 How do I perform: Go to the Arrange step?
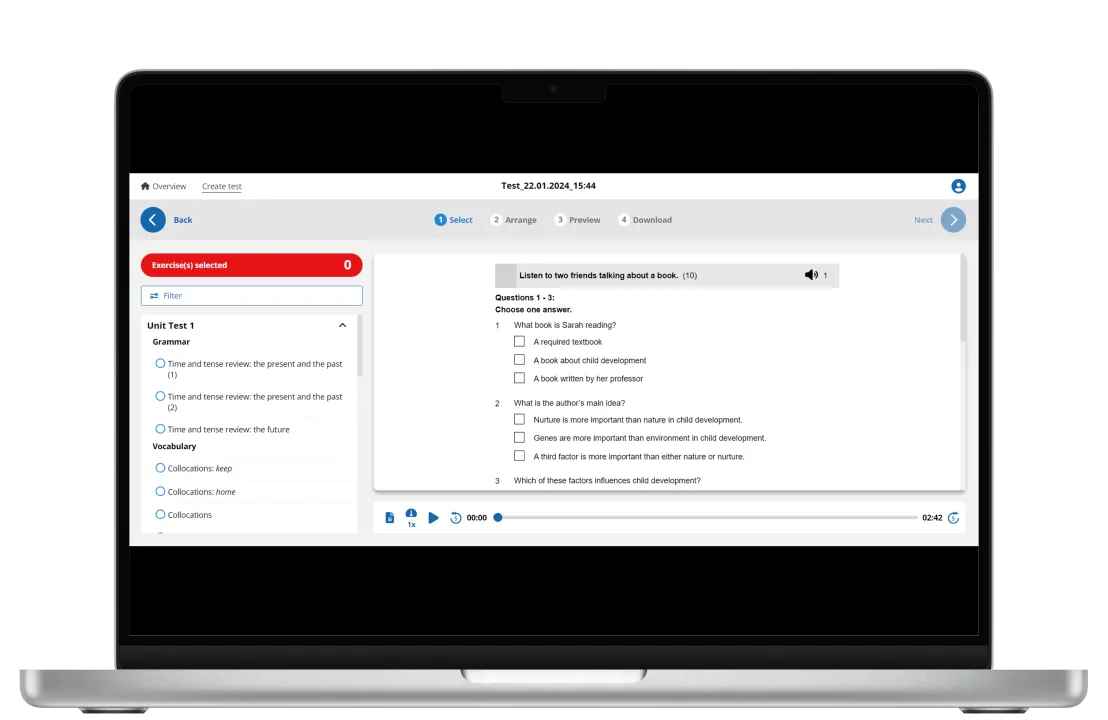(x=513, y=220)
